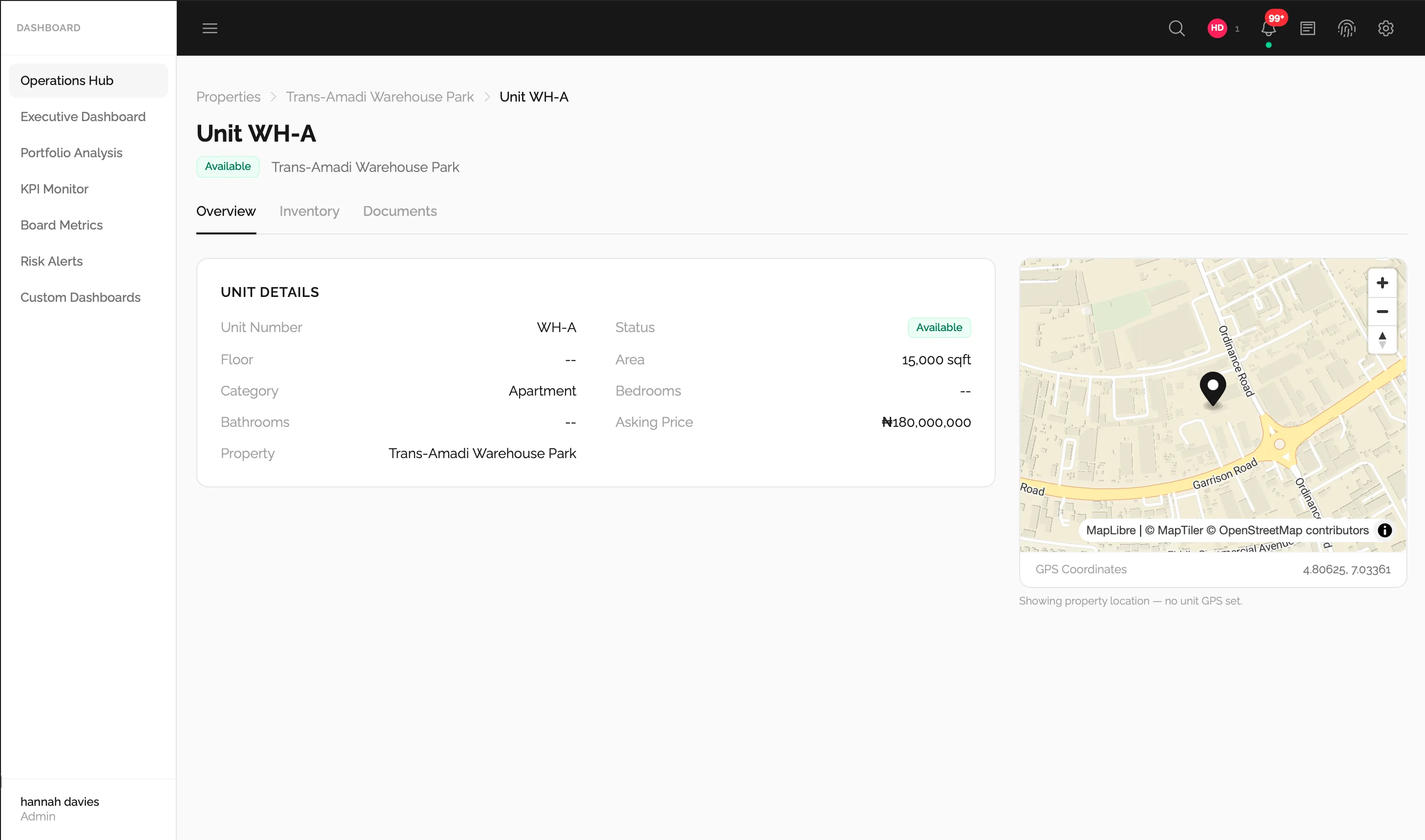Click OpenStreetMap contributors link

[x=1287, y=530]
